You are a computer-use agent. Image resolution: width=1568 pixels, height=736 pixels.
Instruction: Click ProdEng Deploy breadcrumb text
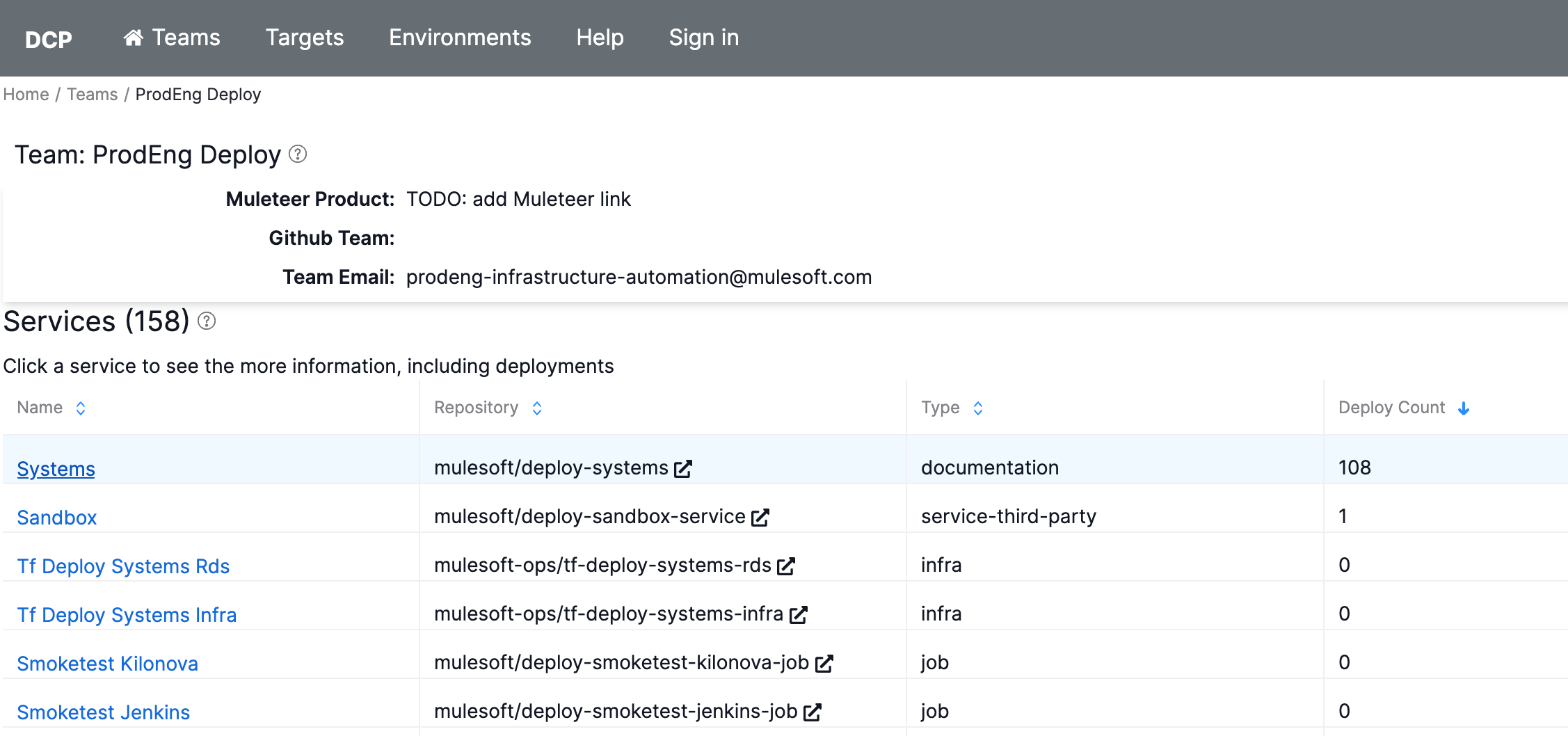198,94
